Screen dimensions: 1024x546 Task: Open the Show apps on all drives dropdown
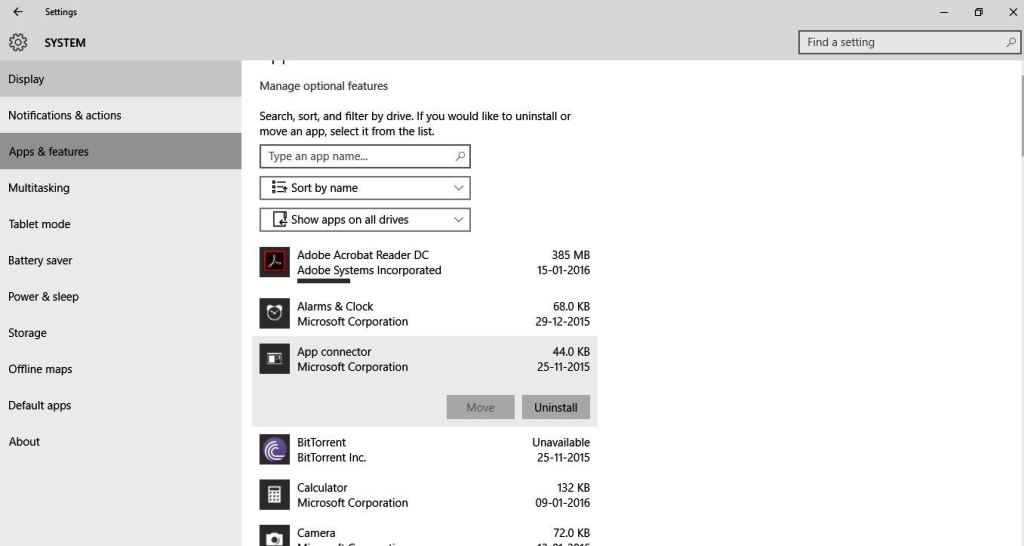coord(365,219)
